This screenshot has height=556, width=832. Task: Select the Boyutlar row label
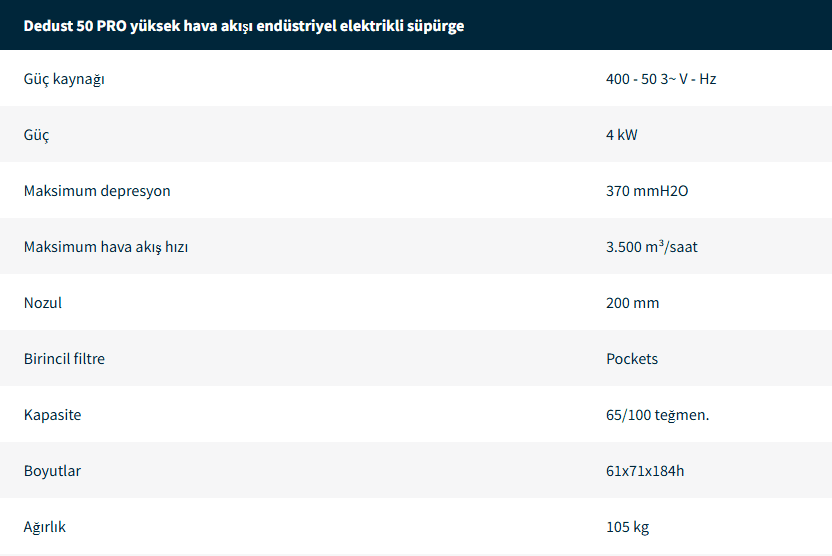(52, 471)
